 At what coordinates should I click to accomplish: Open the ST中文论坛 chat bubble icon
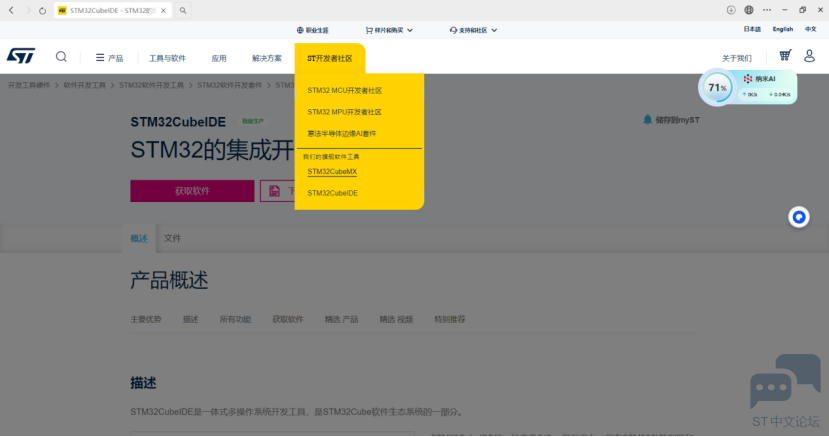pos(785,381)
